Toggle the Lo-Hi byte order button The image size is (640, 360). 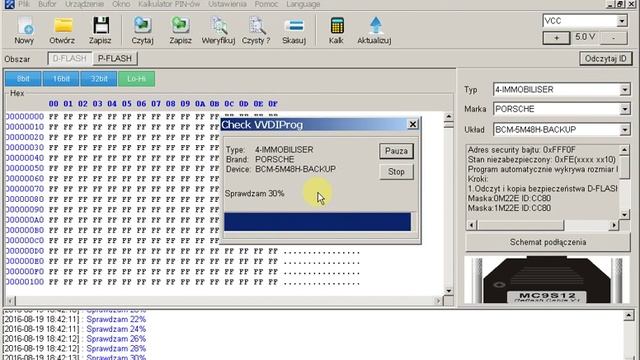click(x=136, y=78)
